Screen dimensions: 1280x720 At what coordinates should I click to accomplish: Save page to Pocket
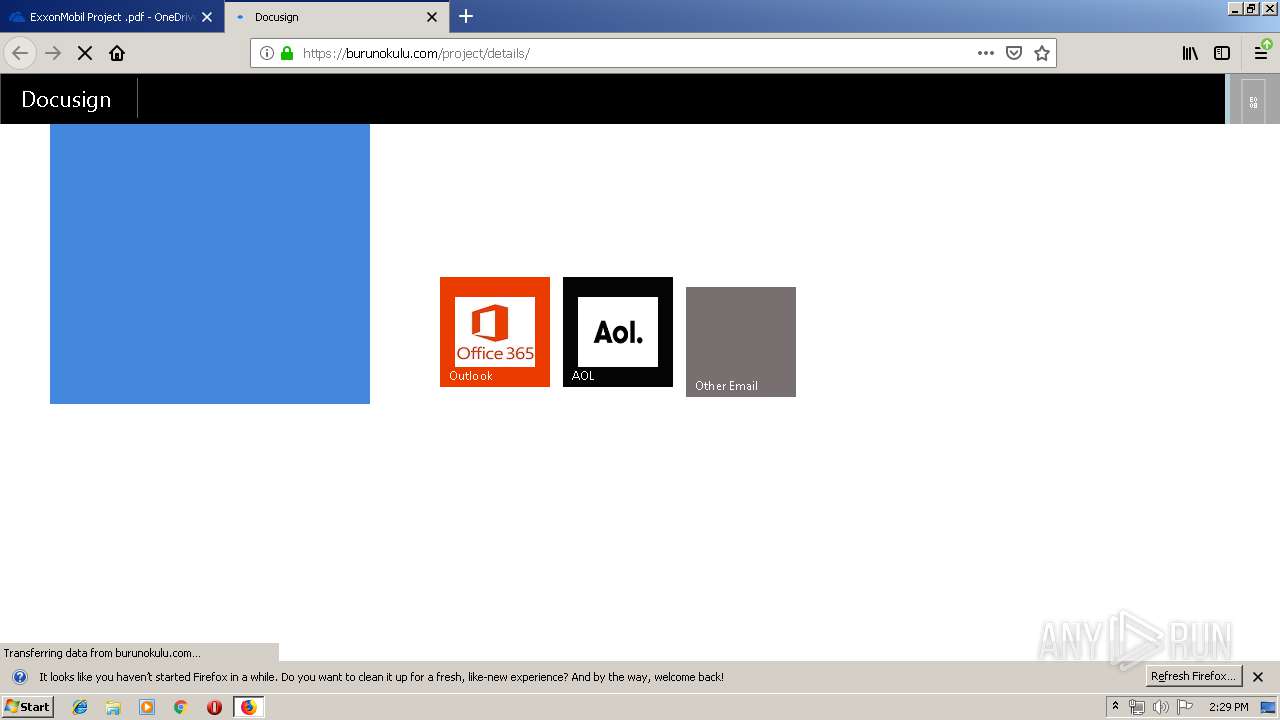[1014, 53]
